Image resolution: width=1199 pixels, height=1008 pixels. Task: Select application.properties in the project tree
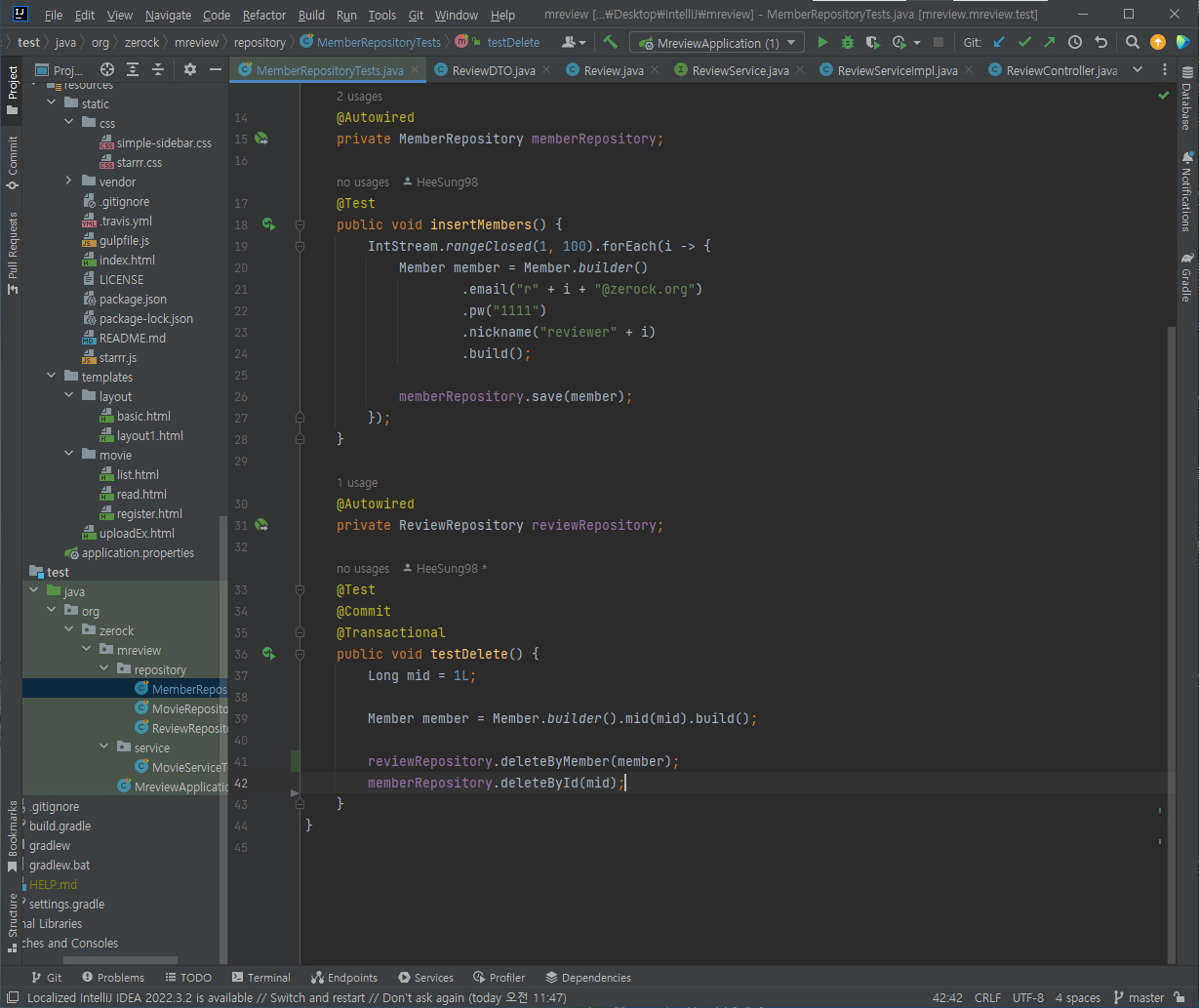tap(138, 552)
